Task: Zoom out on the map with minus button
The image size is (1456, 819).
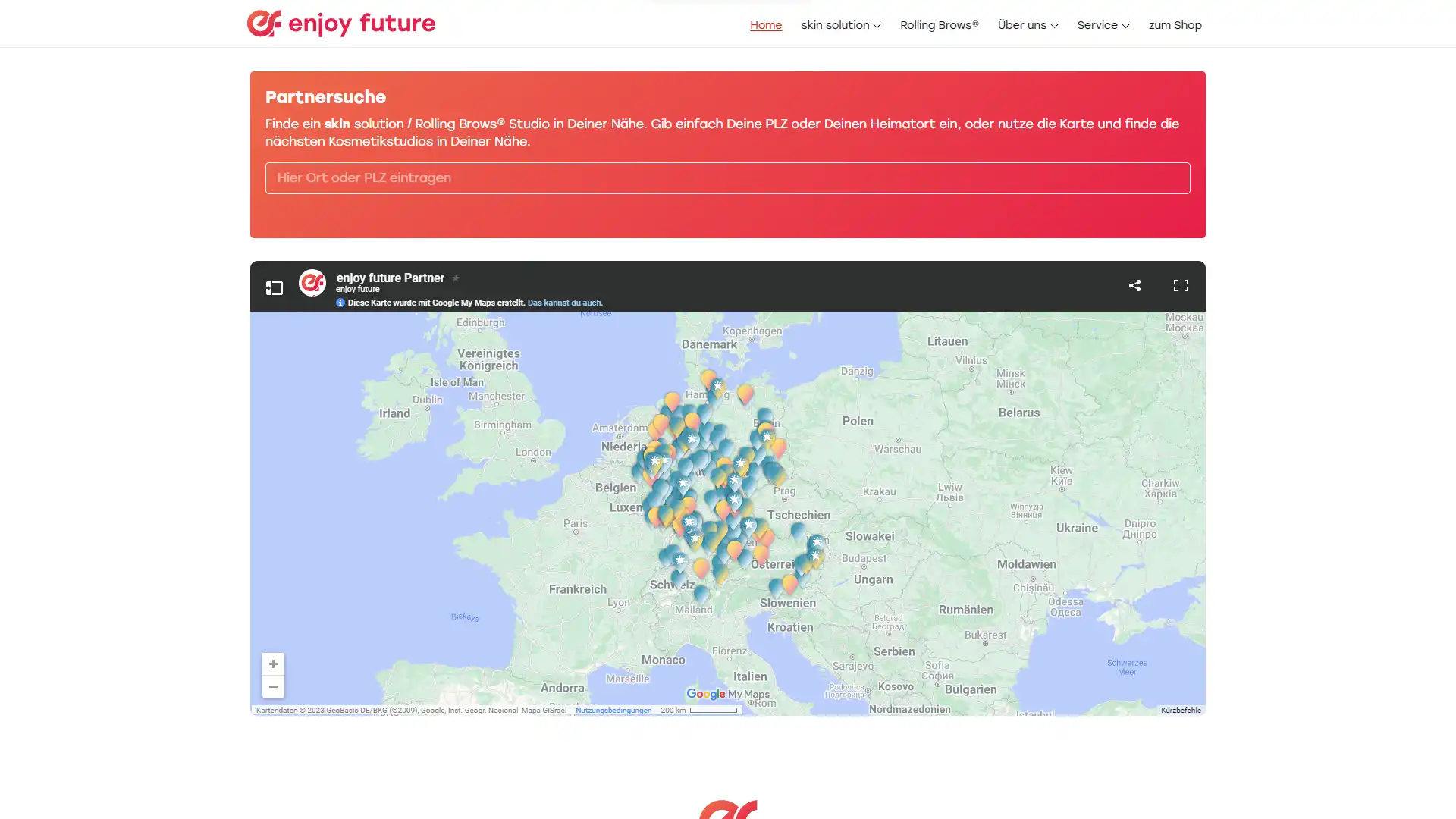Action: tap(273, 687)
